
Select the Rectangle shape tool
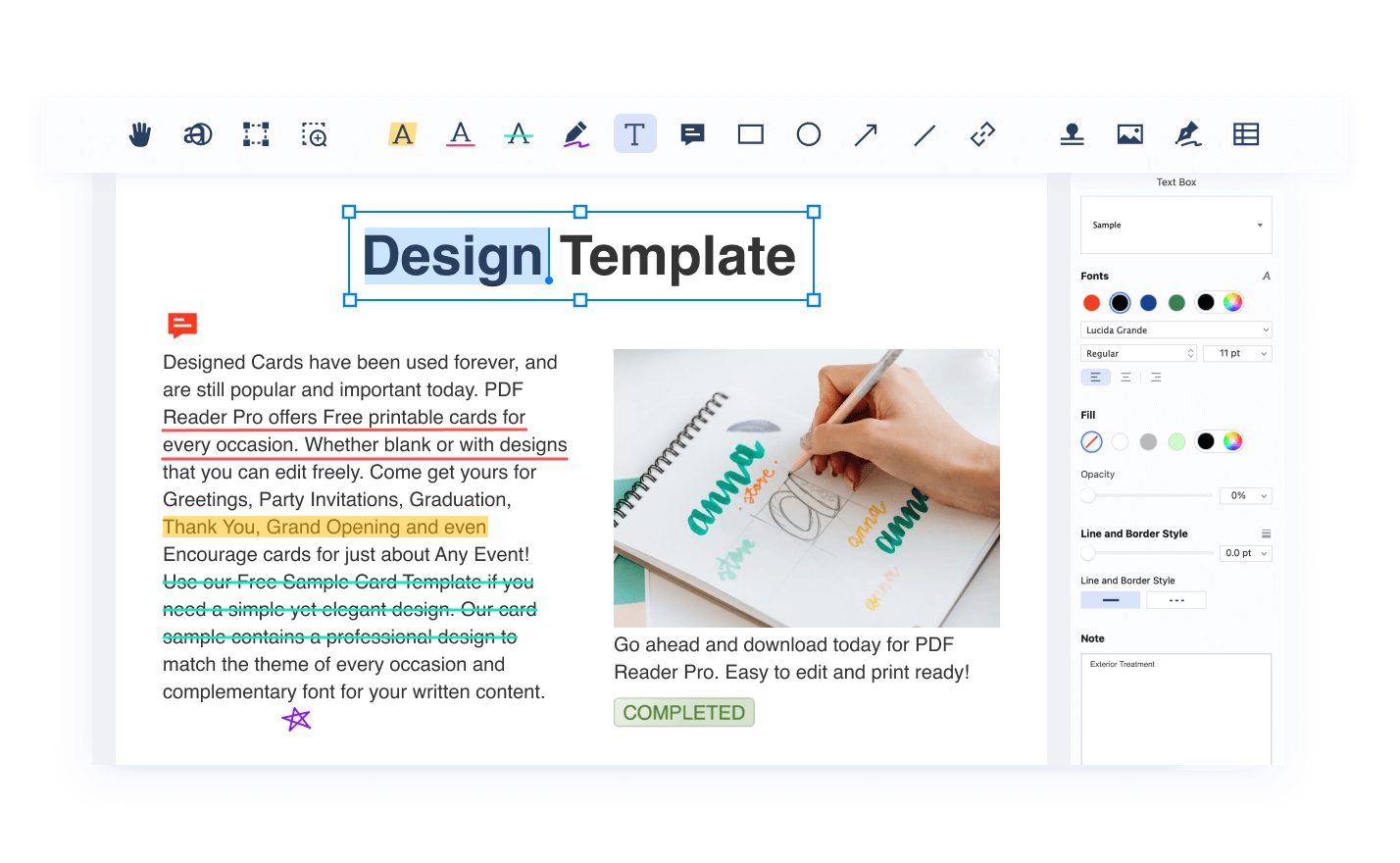pos(750,134)
